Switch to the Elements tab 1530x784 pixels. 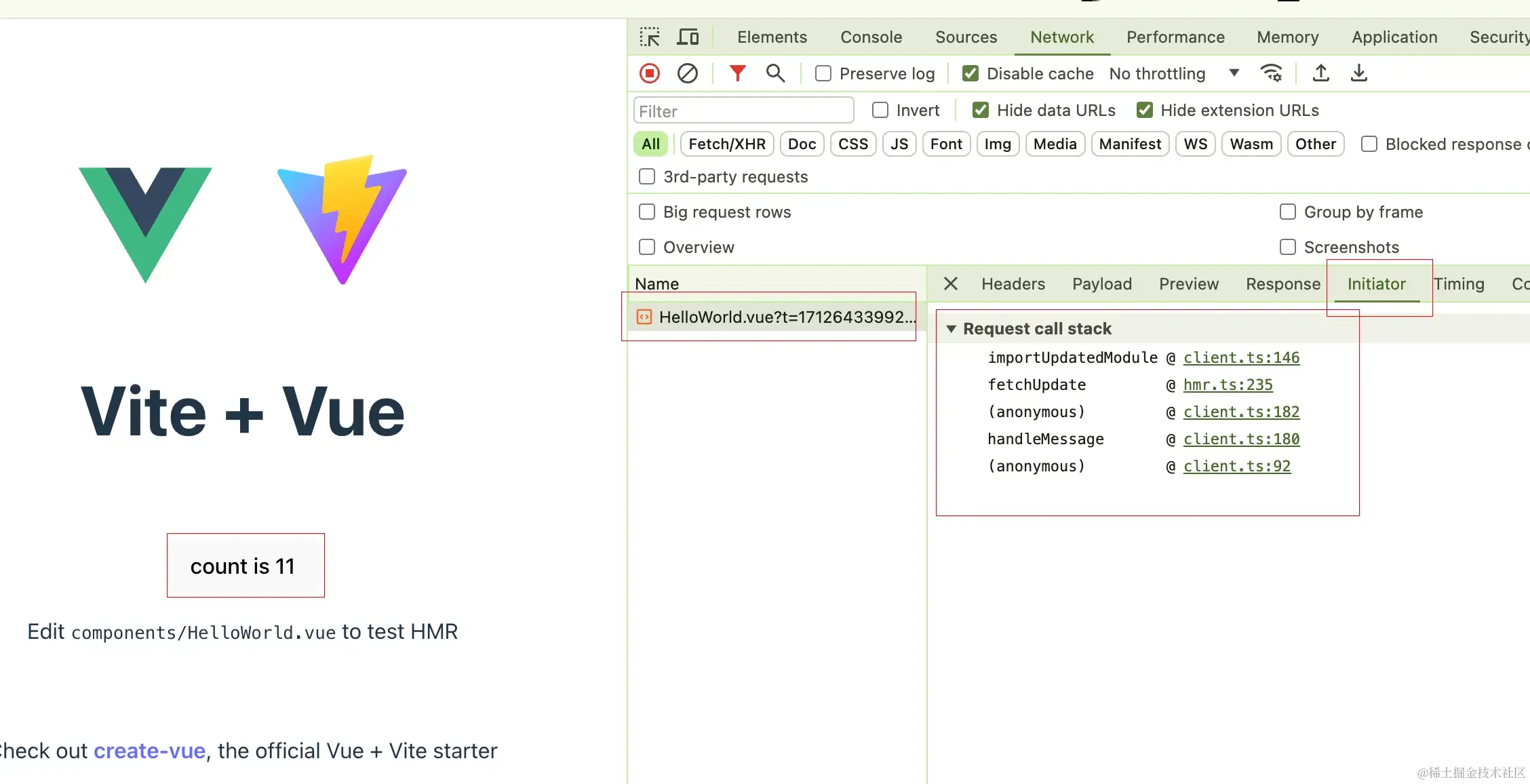[x=772, y=37]
